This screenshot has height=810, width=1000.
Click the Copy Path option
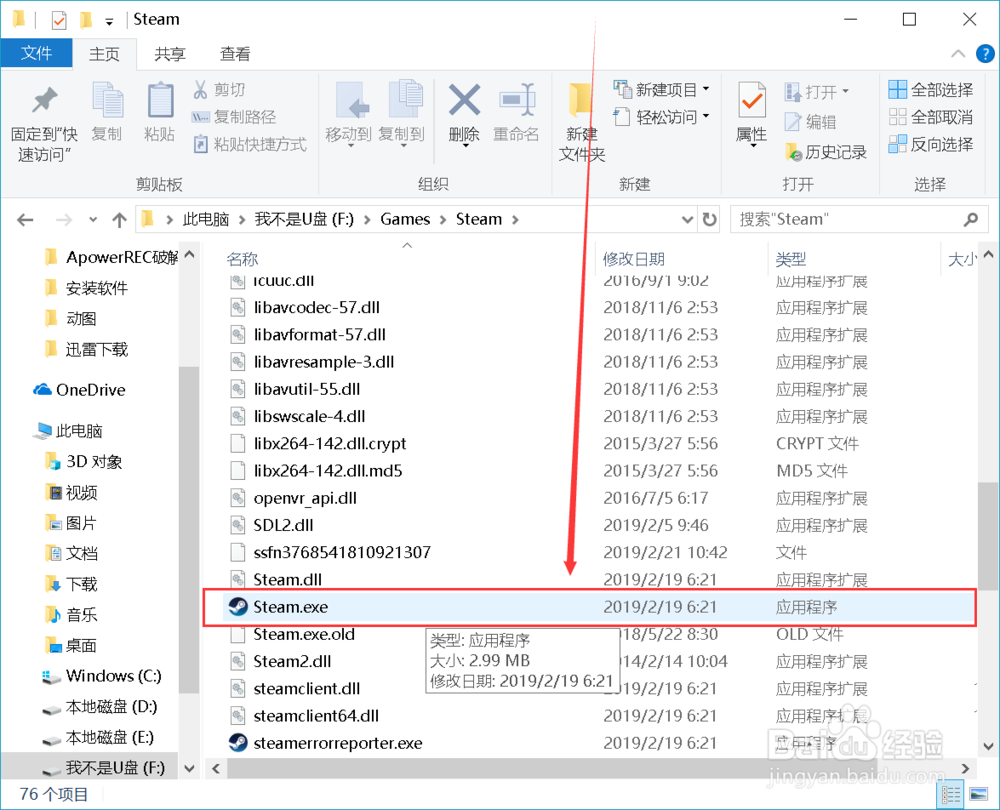[x=233, y=117]
